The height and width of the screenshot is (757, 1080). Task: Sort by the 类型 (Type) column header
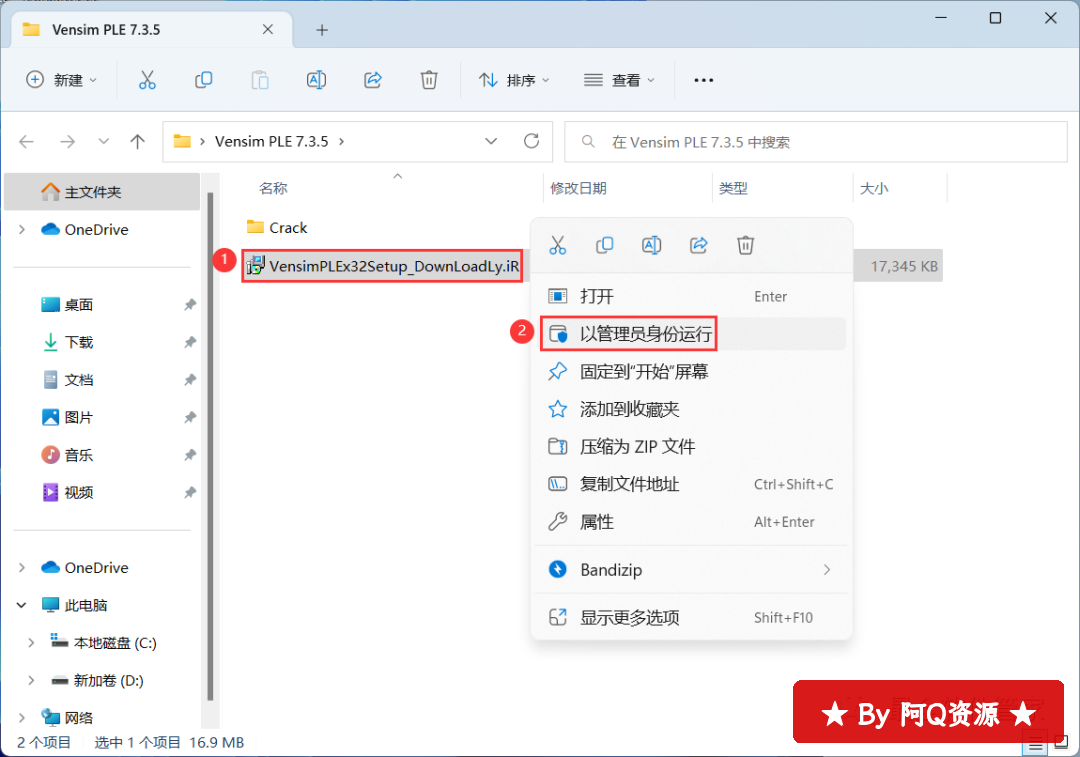click(x=733, y=188)
